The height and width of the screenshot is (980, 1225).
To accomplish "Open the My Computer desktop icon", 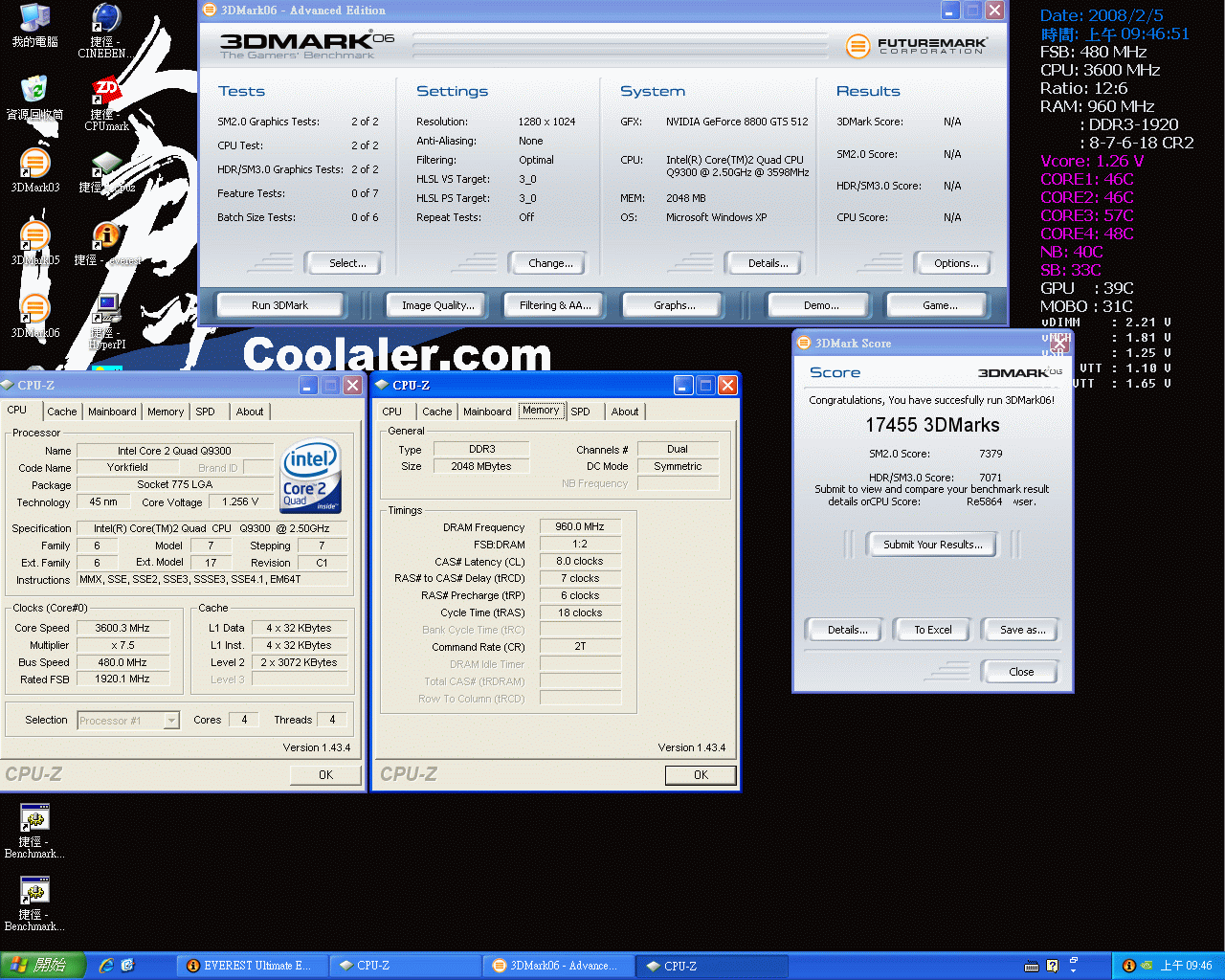I will click(x=34, y=26).
